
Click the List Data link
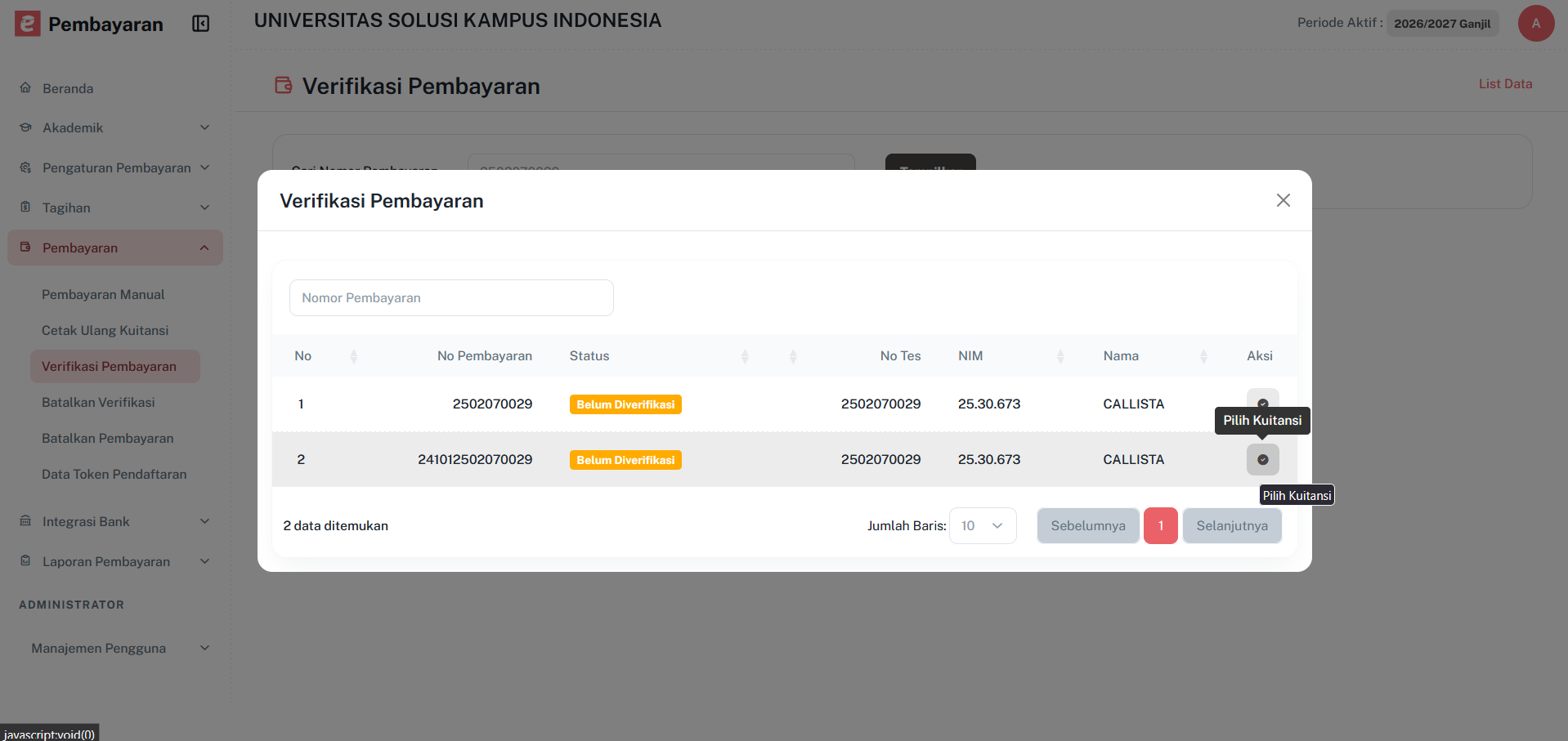pyautogui.click(x=1504, y=83)
